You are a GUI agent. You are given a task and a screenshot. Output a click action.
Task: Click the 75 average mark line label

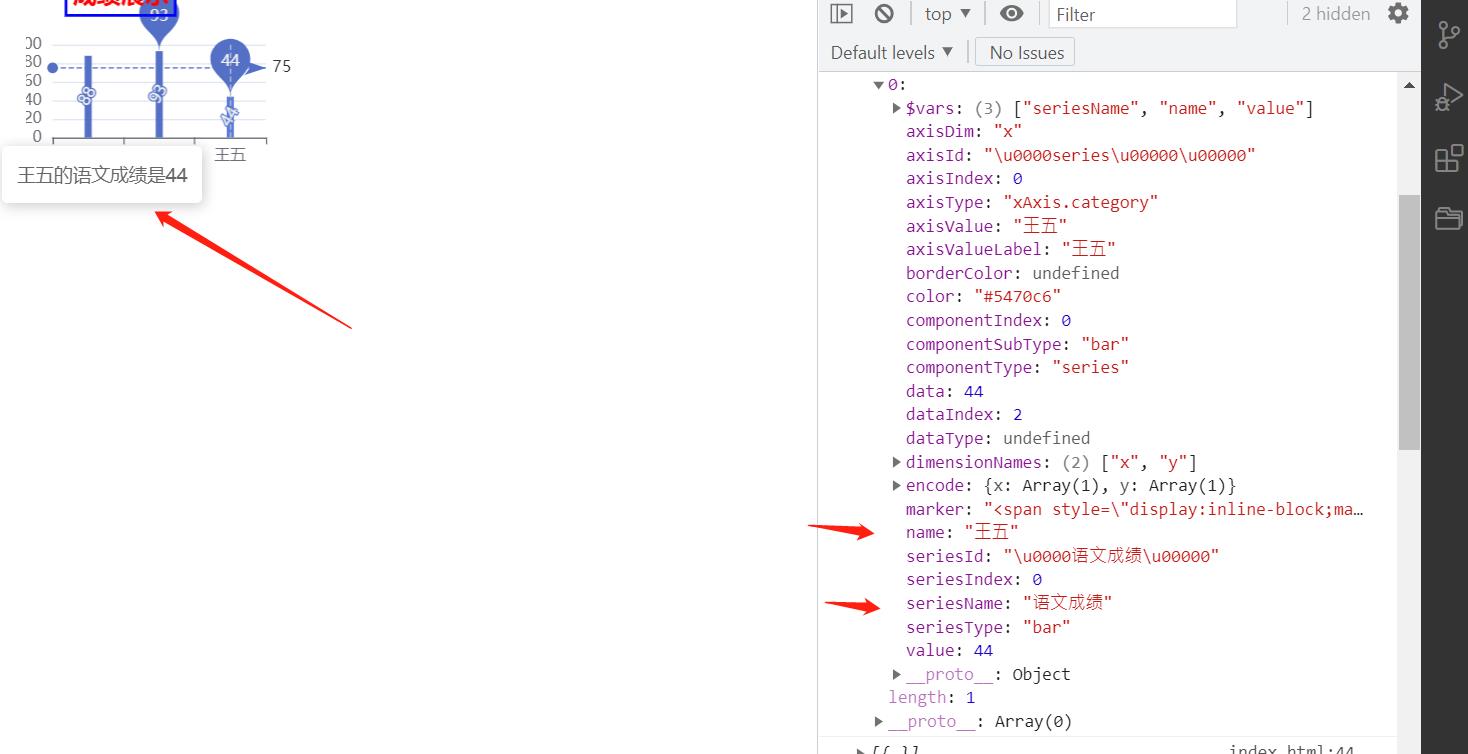click(x=281, y=66)
